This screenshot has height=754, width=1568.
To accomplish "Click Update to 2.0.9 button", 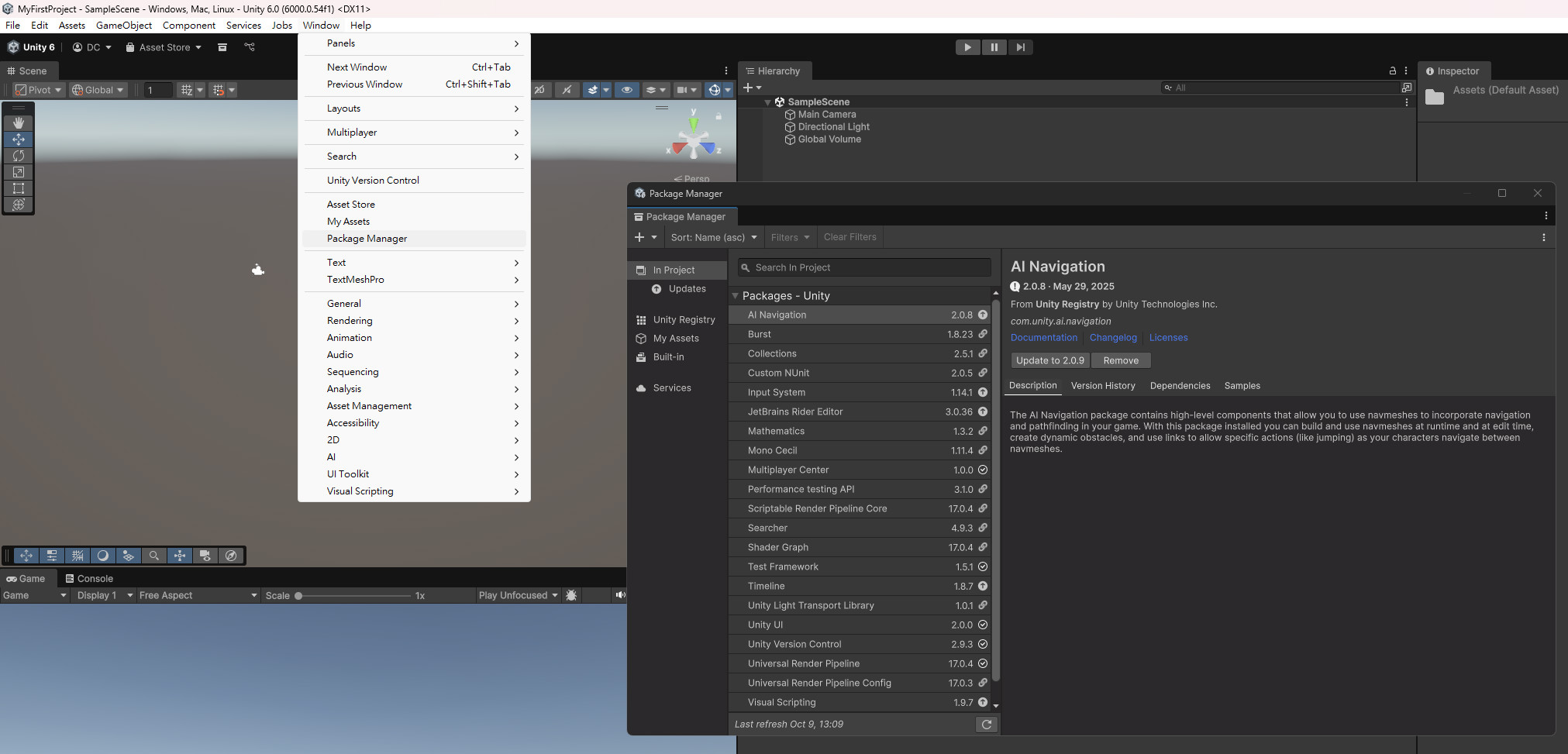I will (x=1050, y=360).
